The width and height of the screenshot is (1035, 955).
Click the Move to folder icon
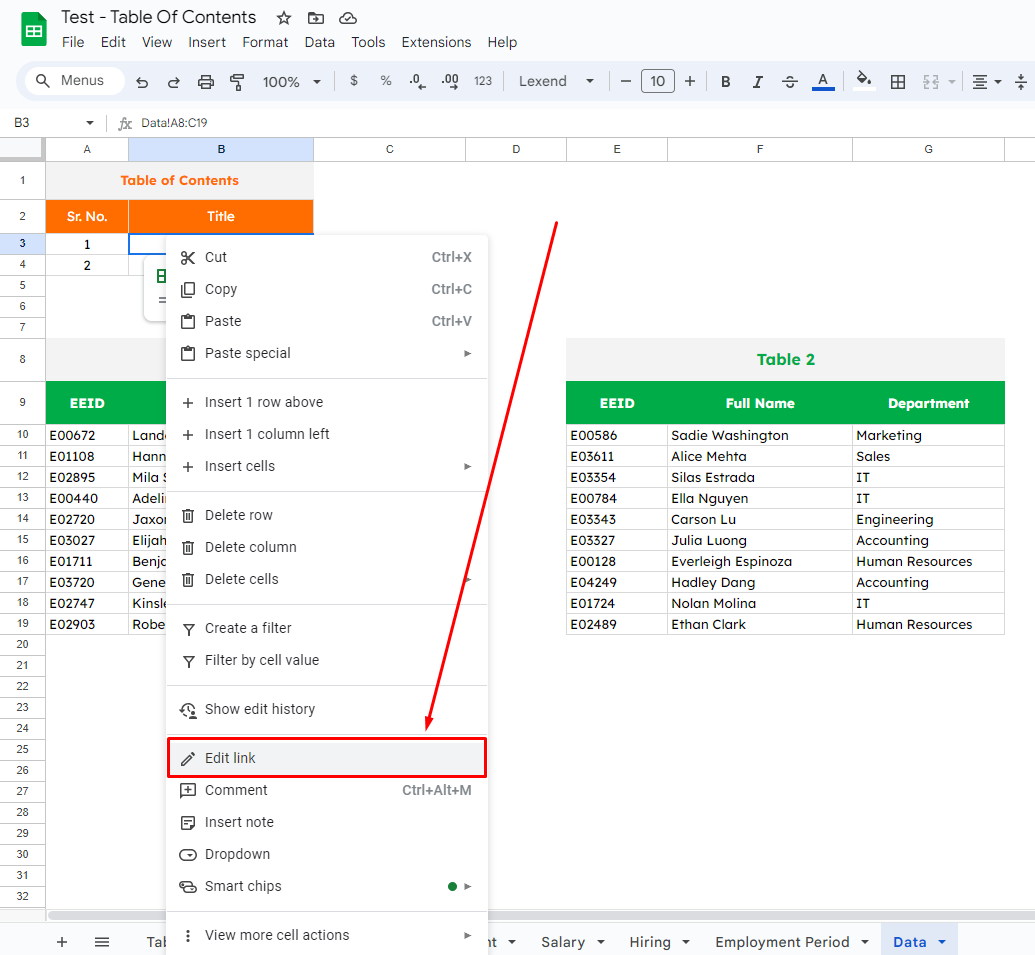pos(316,18)
